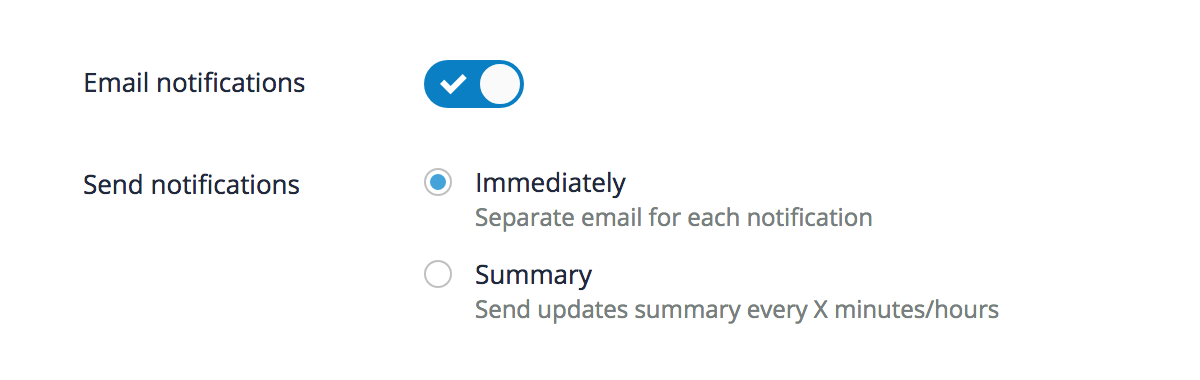Pick the Summary heading above its description
1200x380 pixels.
(x=533, y=274)
